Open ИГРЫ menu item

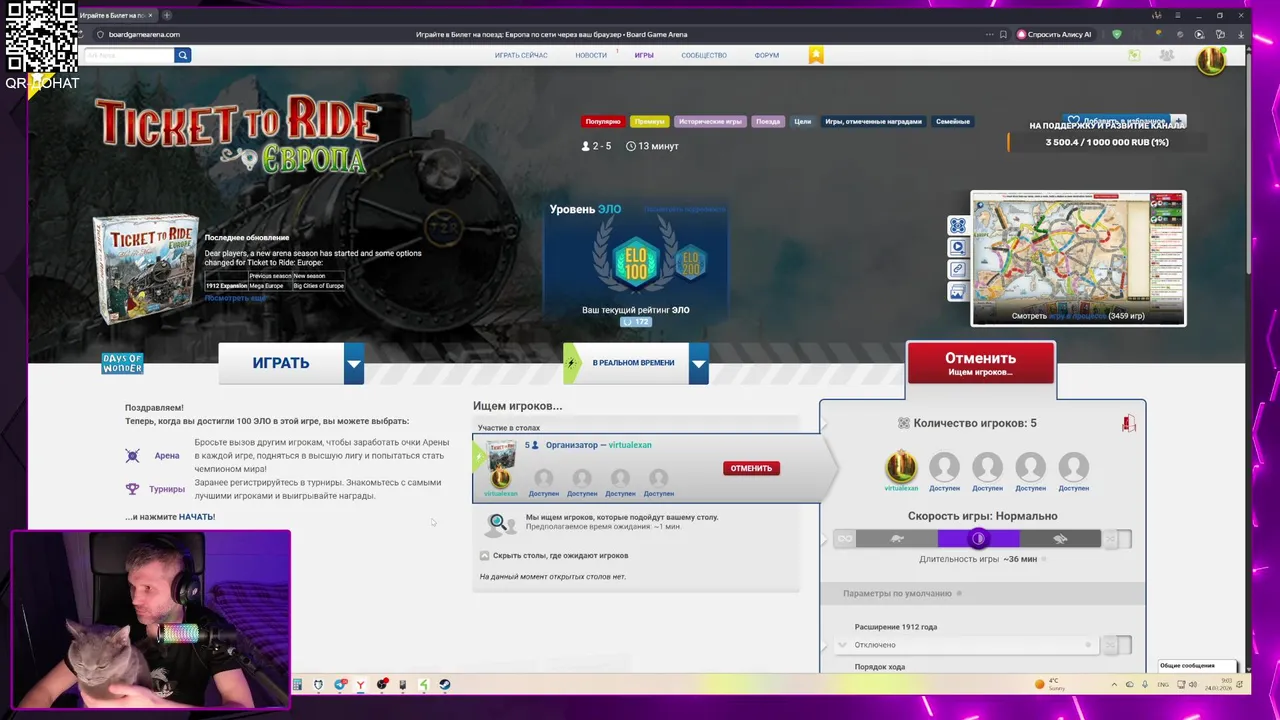pyautogui.click(x=644, y=55)
